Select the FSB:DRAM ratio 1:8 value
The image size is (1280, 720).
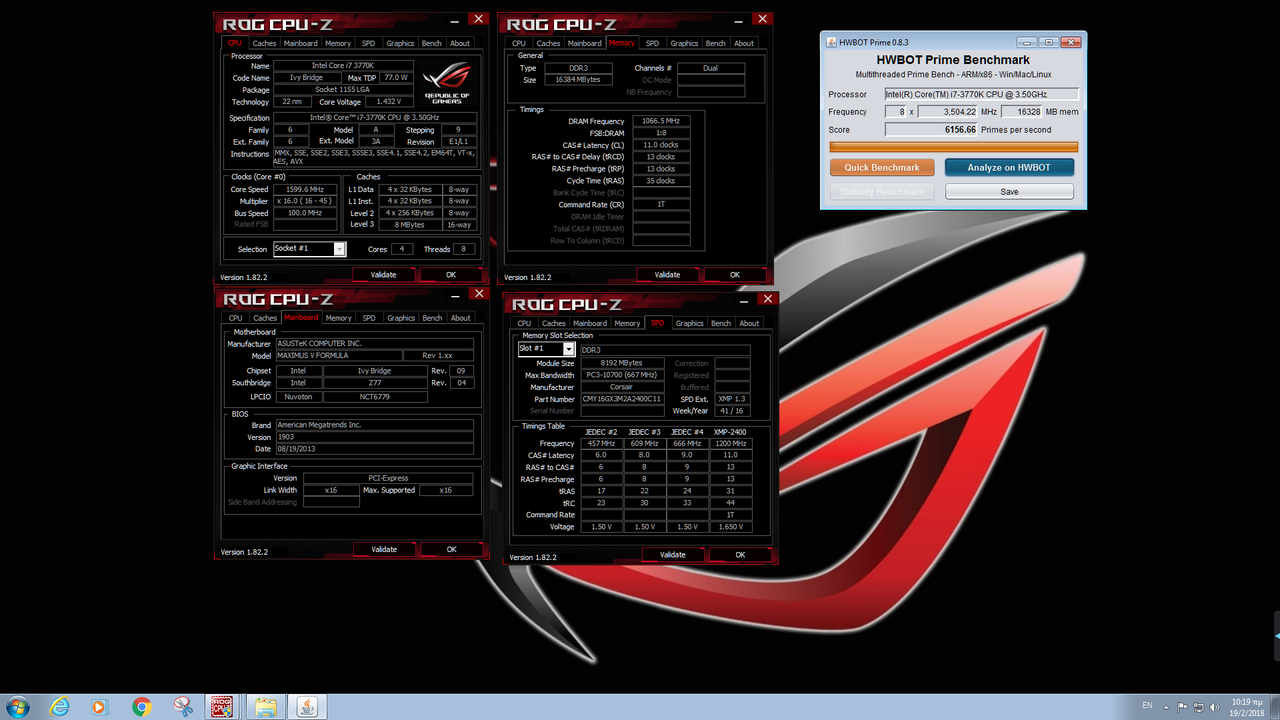coord(660,132)
